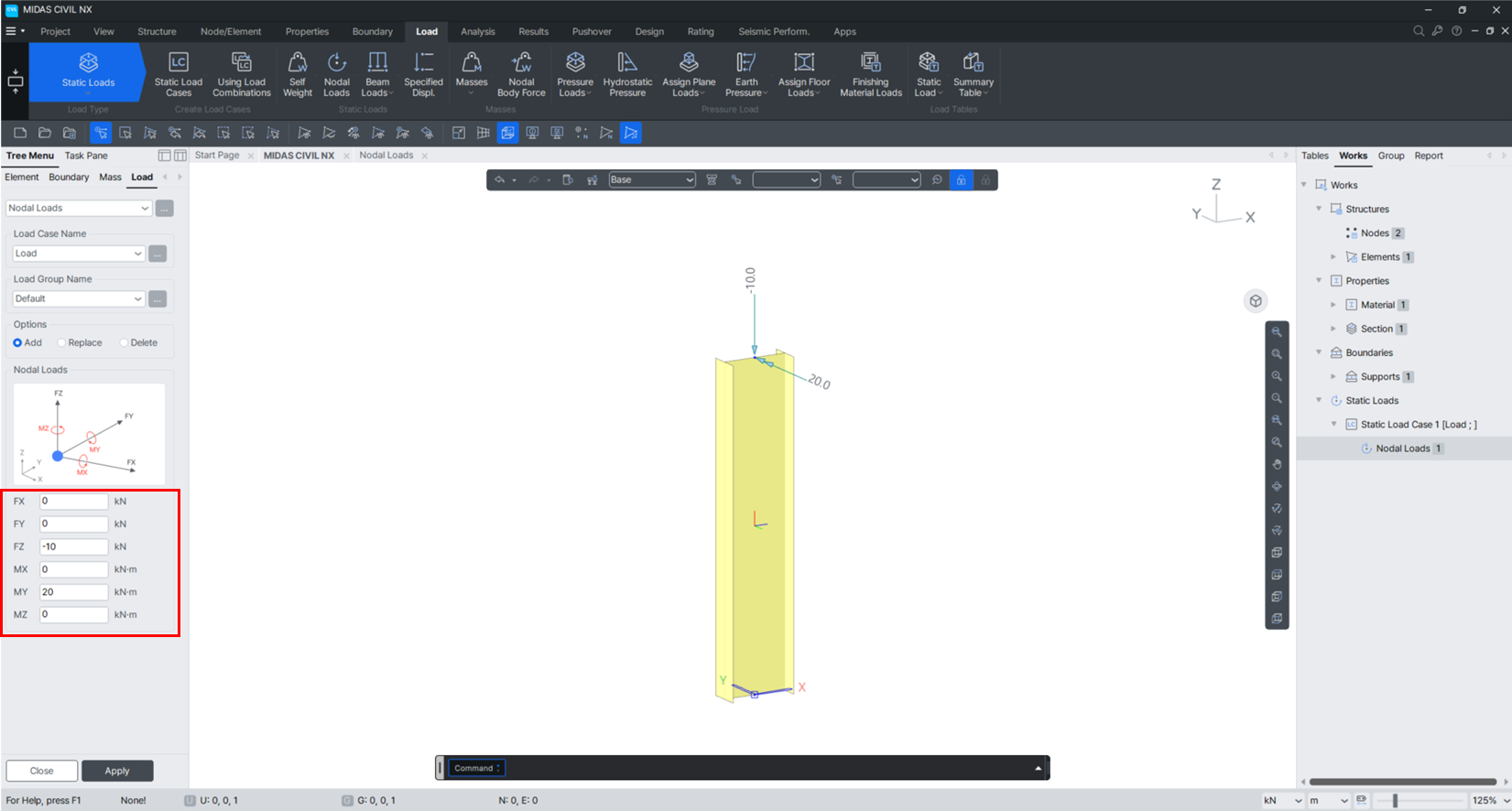Click the help question mark icon
This screenshot has height=811, width=1512.
tap(1456, 31)
